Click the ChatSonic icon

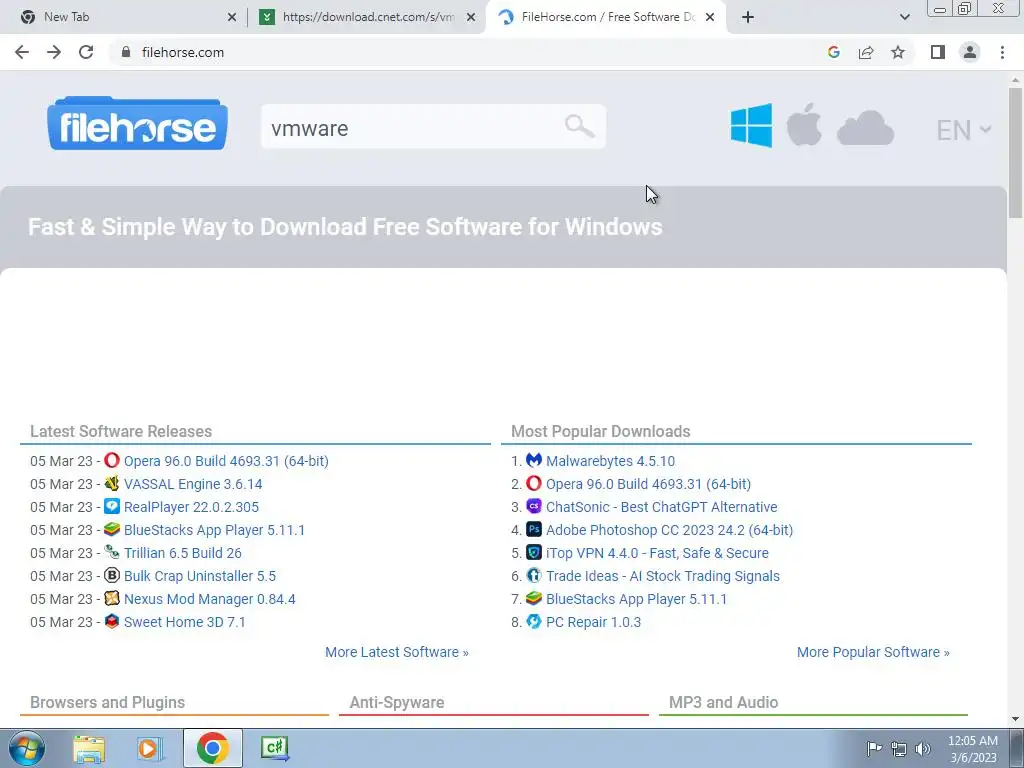(534, 506)
